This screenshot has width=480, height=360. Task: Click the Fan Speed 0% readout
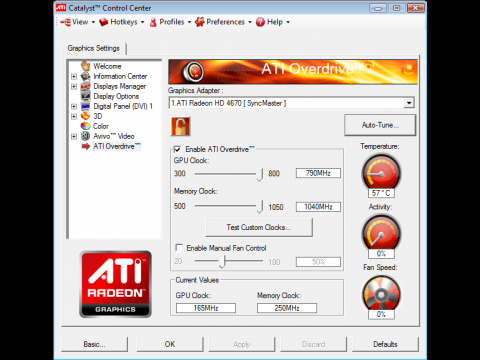click(x=381, y=314)
